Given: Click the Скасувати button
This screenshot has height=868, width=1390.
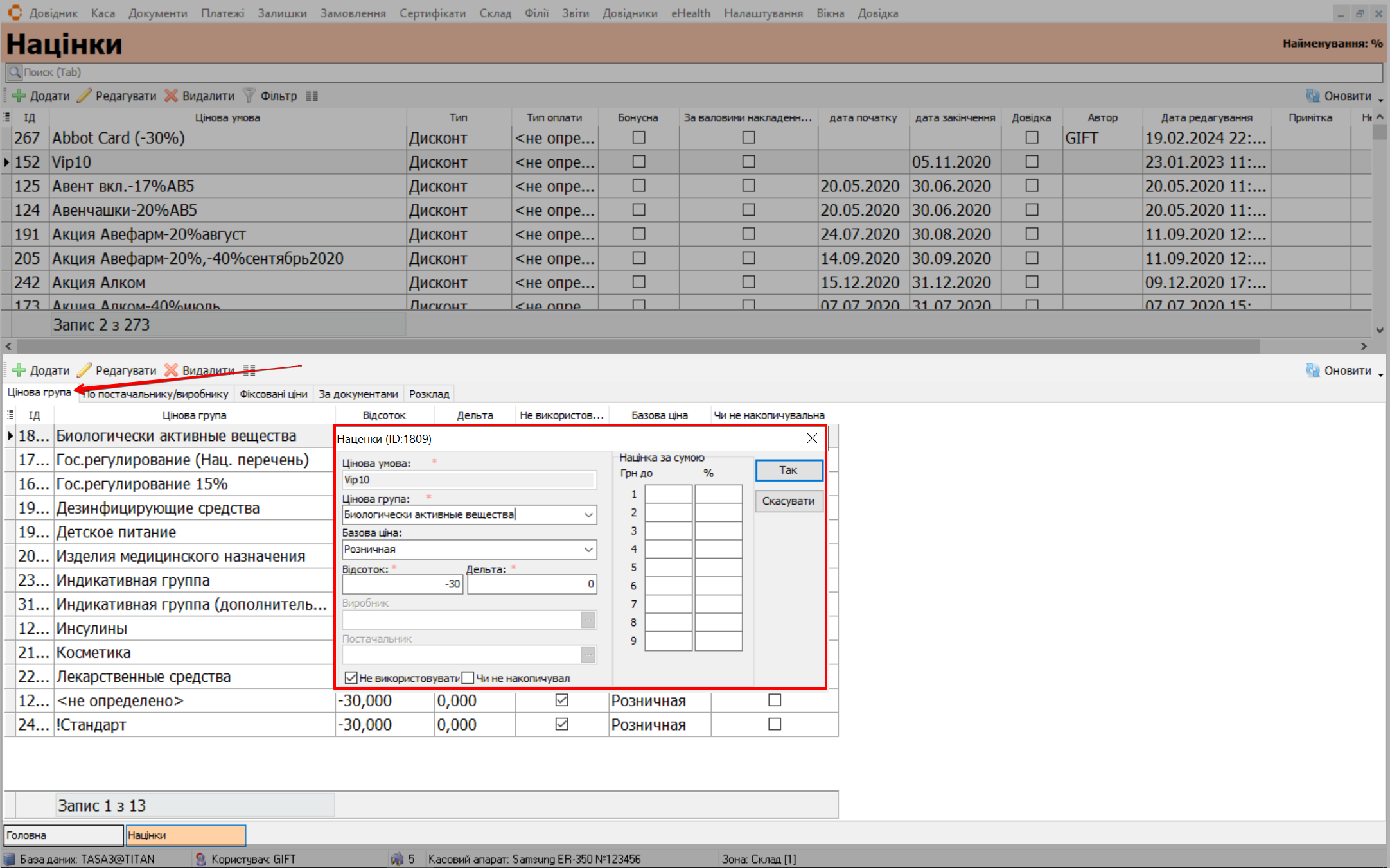Looking at the screenshot, I should (788, 501).
